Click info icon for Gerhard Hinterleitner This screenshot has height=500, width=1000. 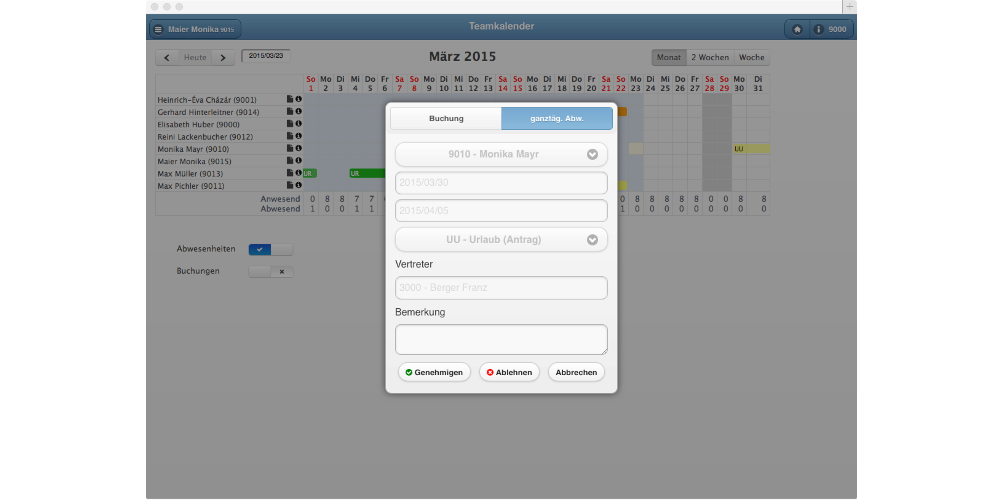click(x=298, y=112)
